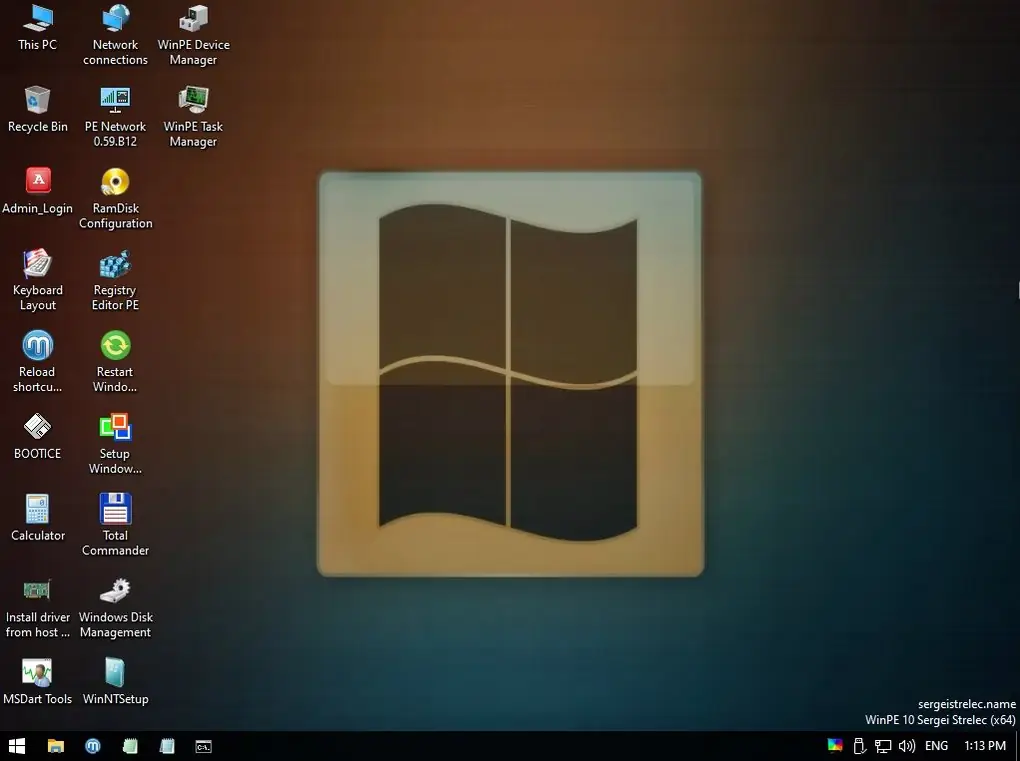Open the Calculator shortcut
Image resolution: width=1020 pixels, height=761 pixels.
38,518
